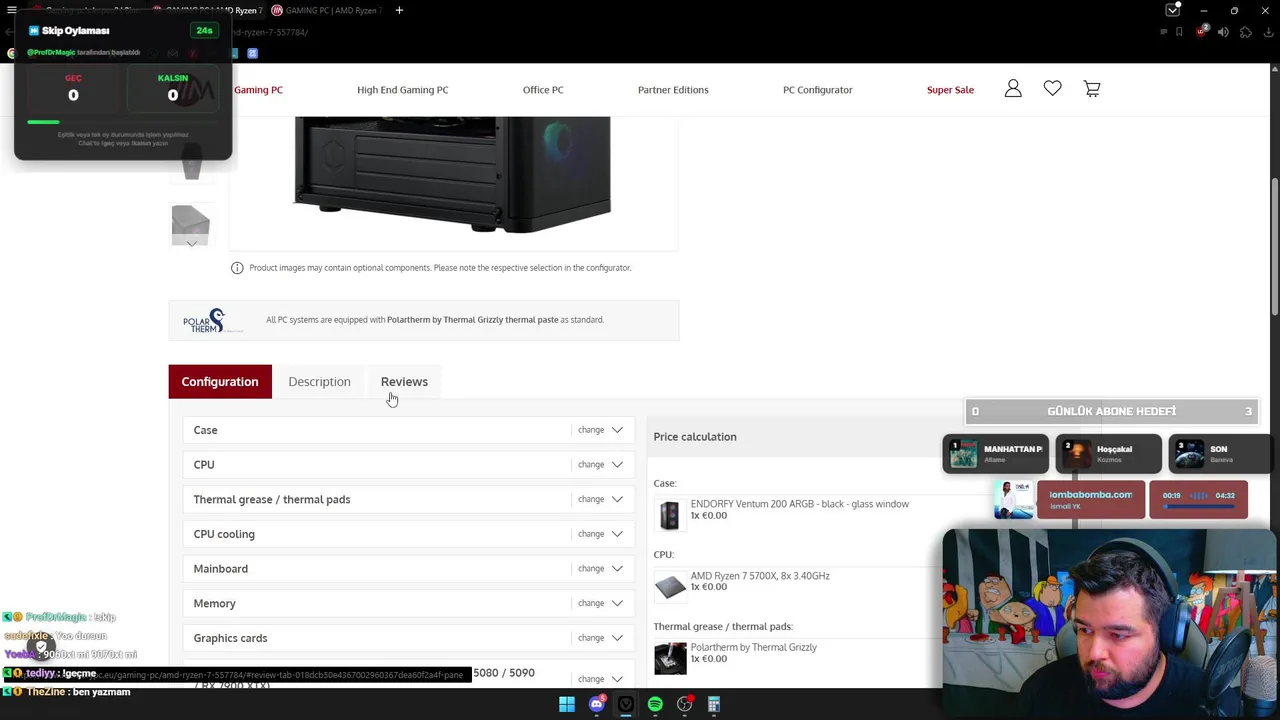
Task: Click the ENDORFY case thumbnail in price calculation
Action: (x=669, y=515)
